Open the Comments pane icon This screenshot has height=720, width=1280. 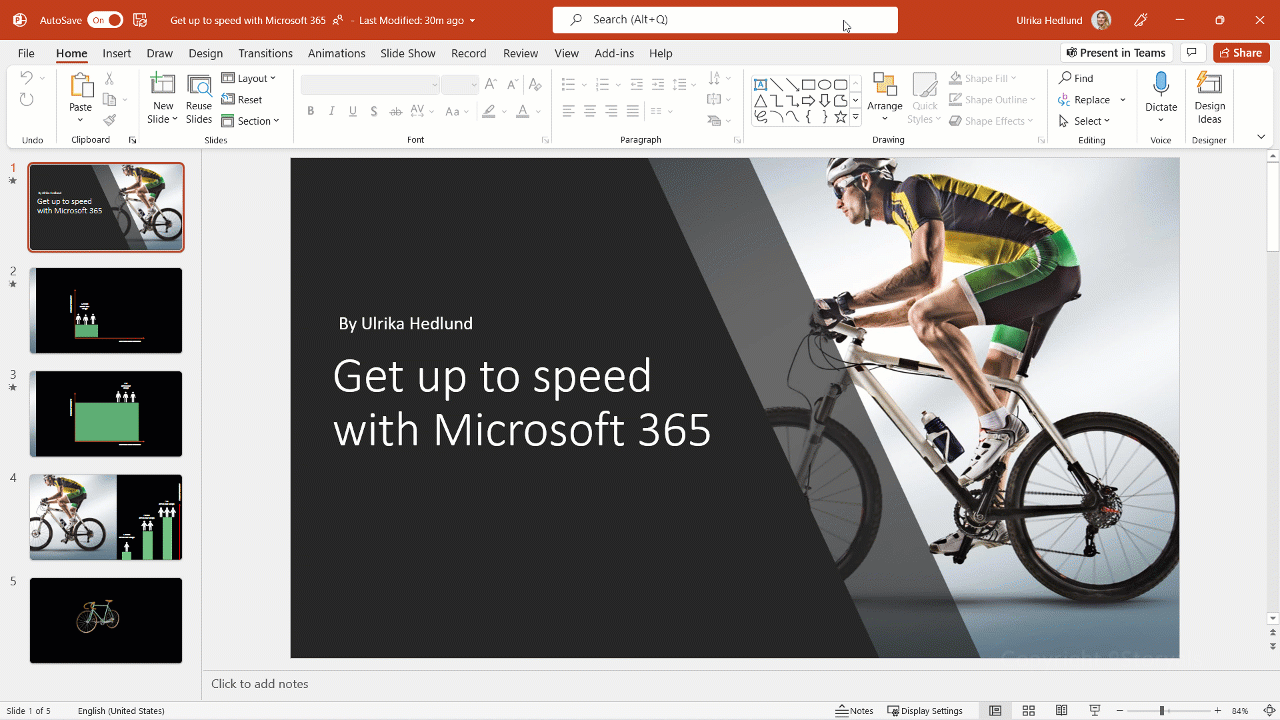click(x=1191, y=53)
